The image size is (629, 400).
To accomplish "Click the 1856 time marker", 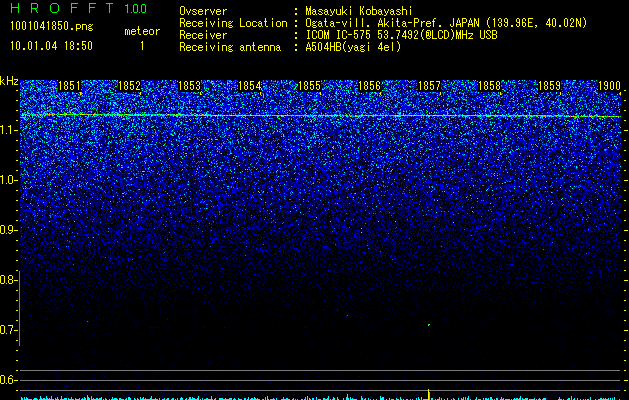I will coord(369,86).
